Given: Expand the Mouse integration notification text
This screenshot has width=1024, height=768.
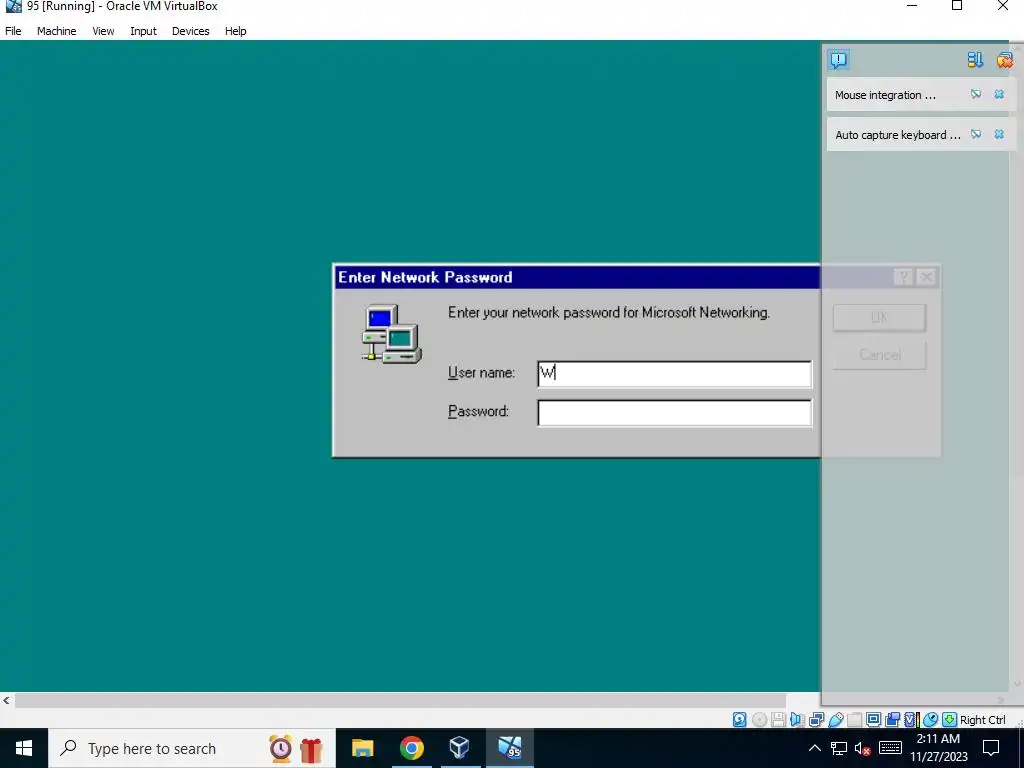Looking at the screenshot, I should 885,95.
